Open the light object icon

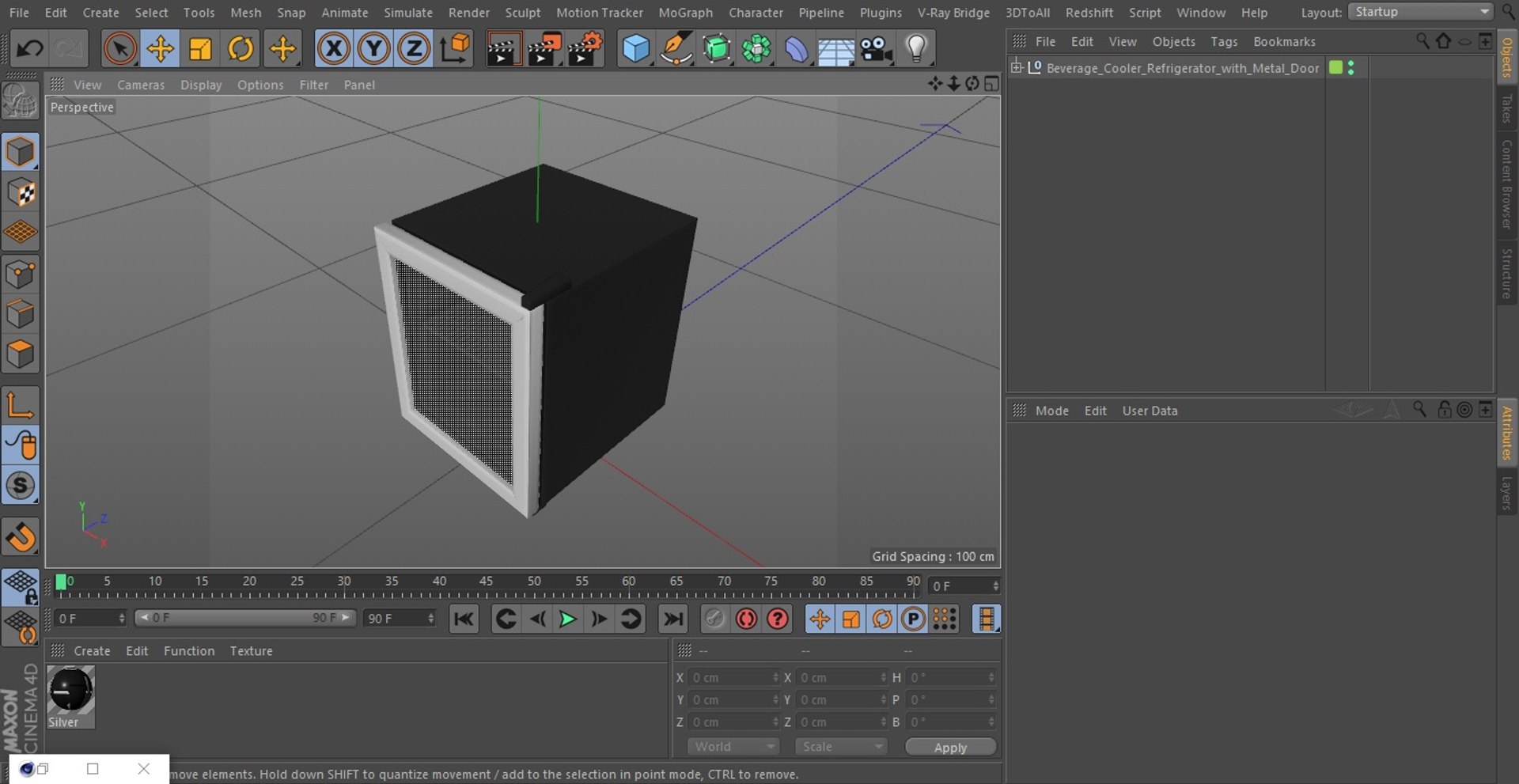click(x=916, y=49)
